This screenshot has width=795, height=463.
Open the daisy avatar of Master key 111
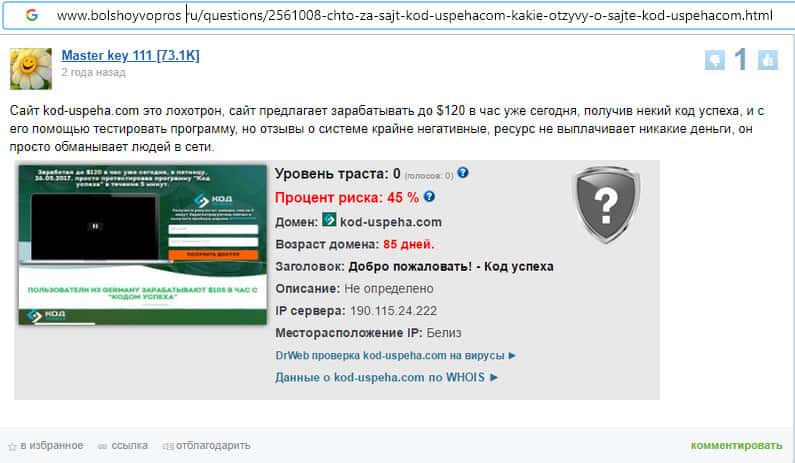pos(31,69)
